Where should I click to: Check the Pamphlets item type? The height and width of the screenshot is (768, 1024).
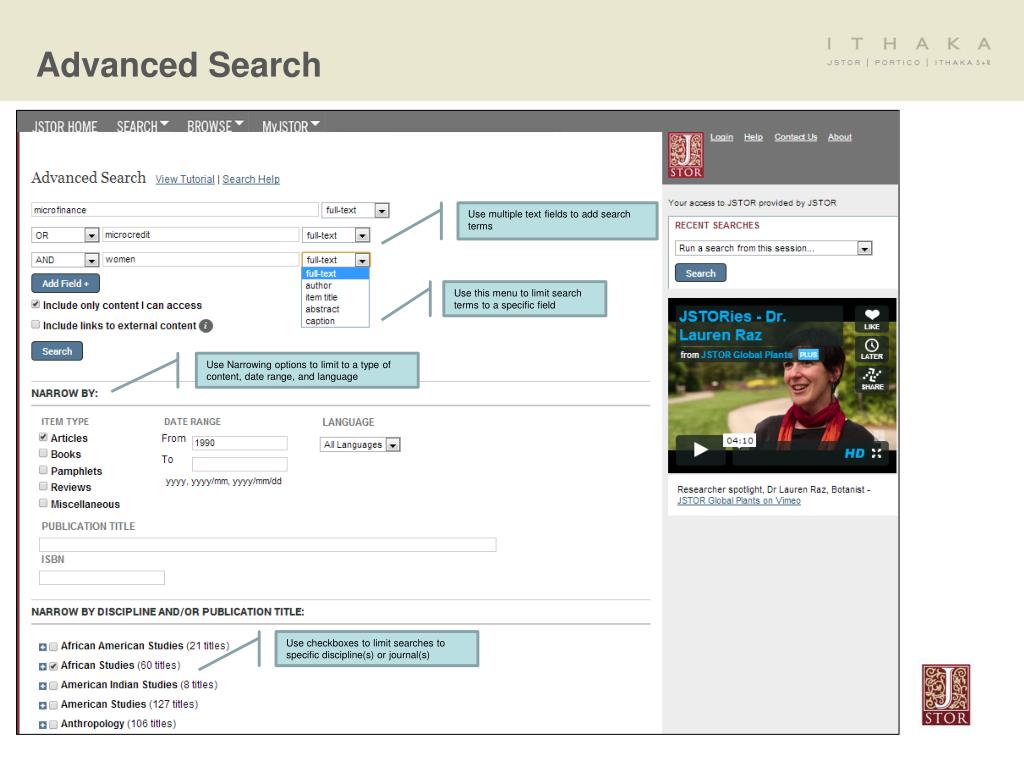click(x=43, y=470)
